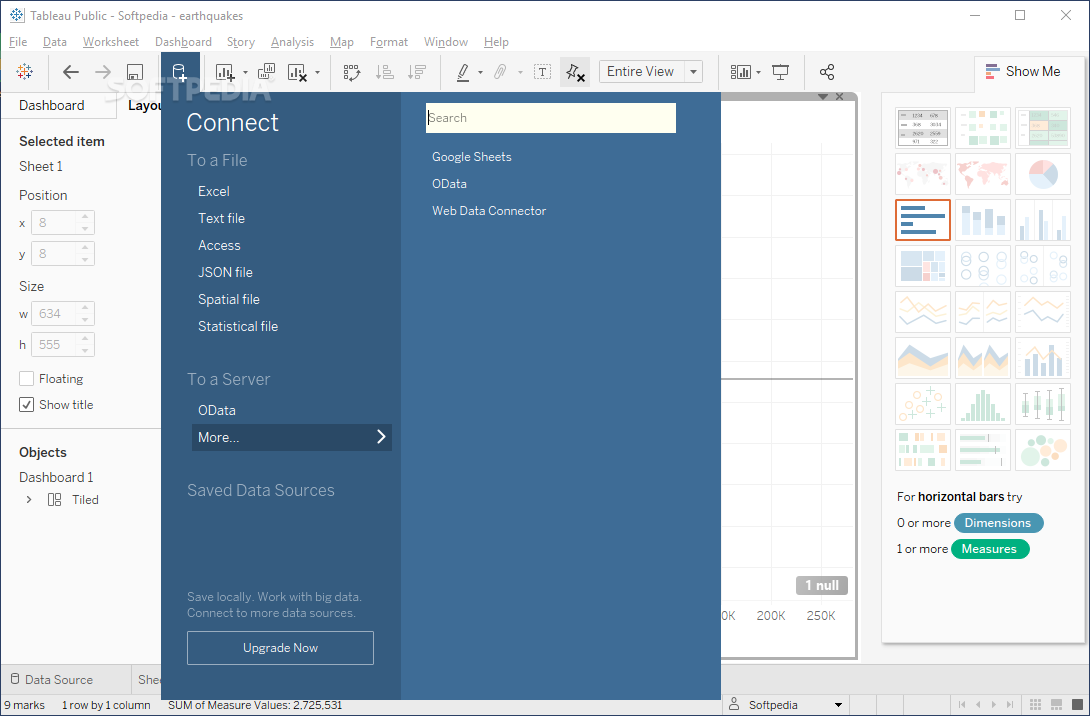Click the 1 null indicator
The image size is (1090, 716).
click(822, 585)
